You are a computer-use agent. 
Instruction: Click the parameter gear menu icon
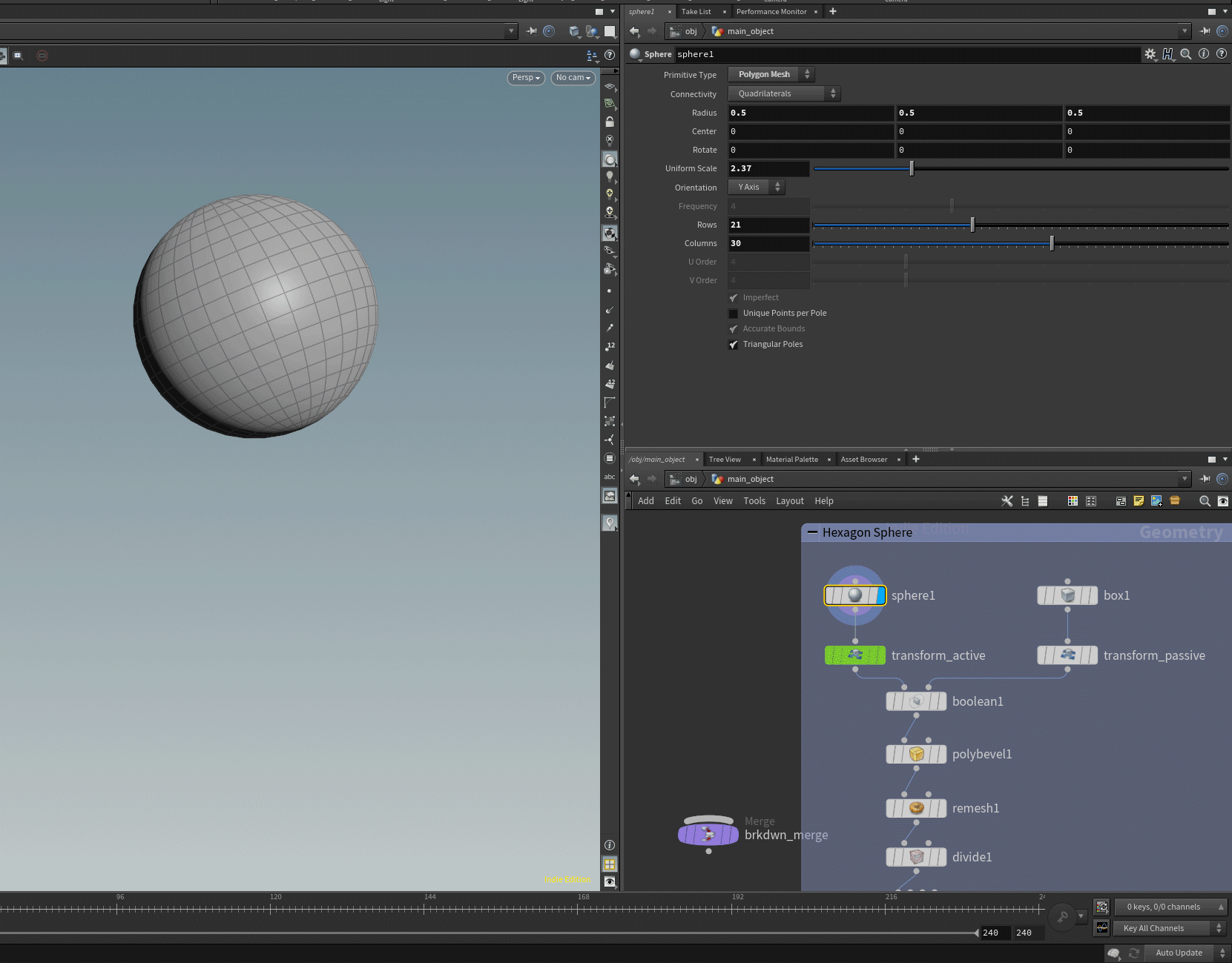pyautogui.click(x=1150, y=54)
